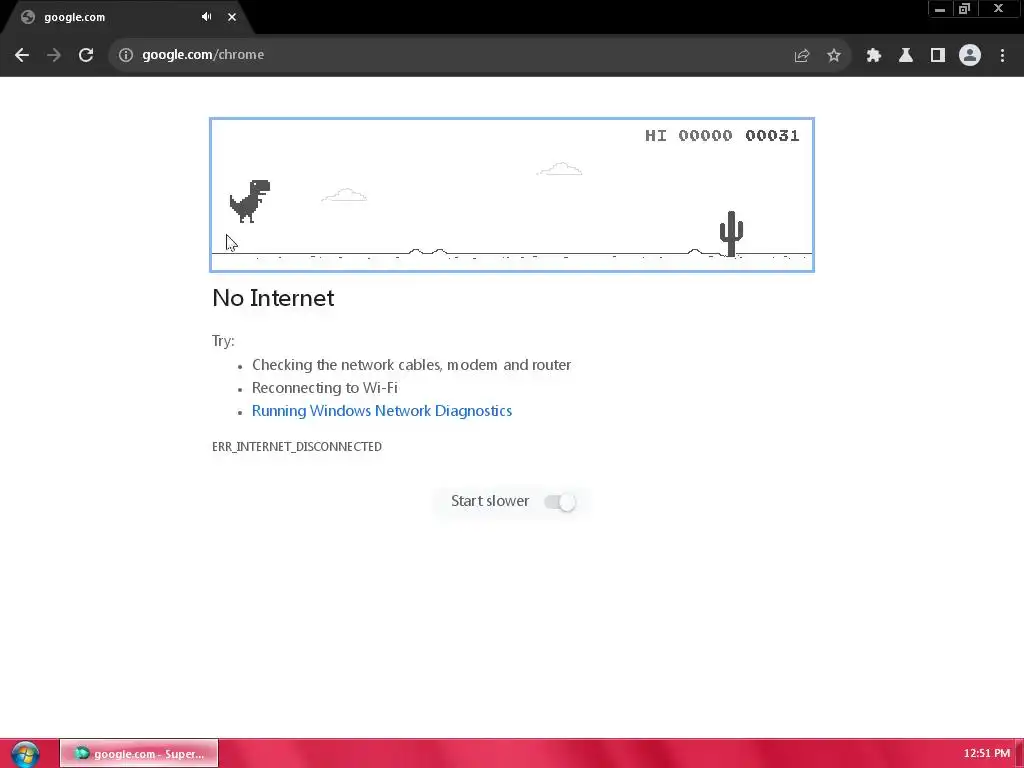Select google.com taskbar window button
Screen dimensions: 1024x768
click(x=139, y=754)
